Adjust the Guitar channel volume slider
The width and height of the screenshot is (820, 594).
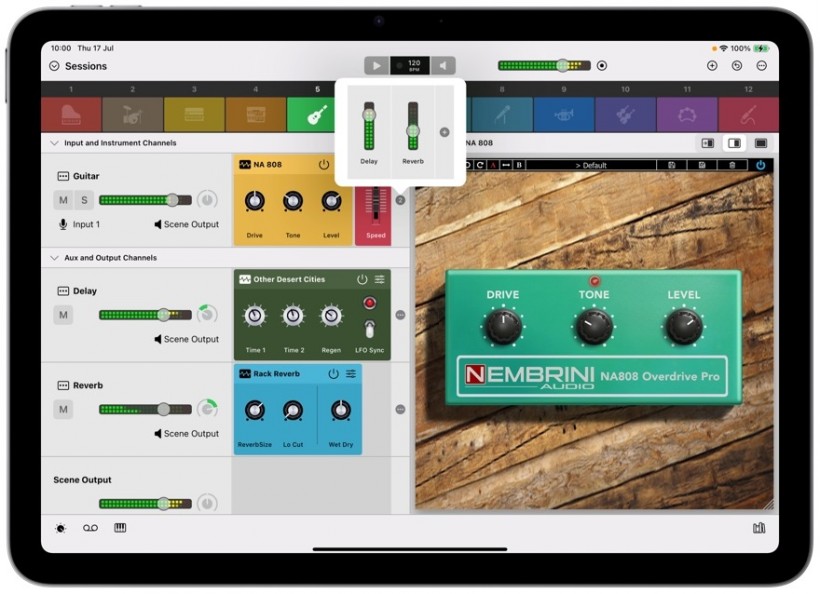(x=145, y=200)
